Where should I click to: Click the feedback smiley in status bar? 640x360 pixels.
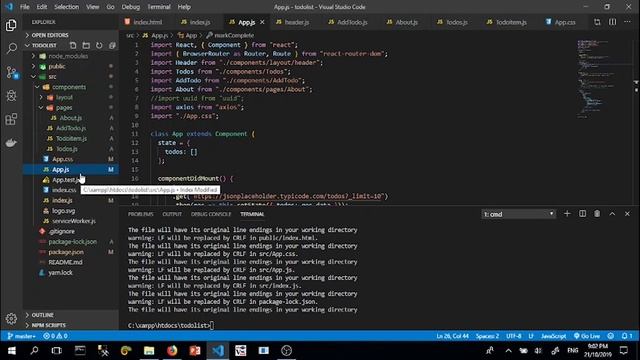(611, 336)
